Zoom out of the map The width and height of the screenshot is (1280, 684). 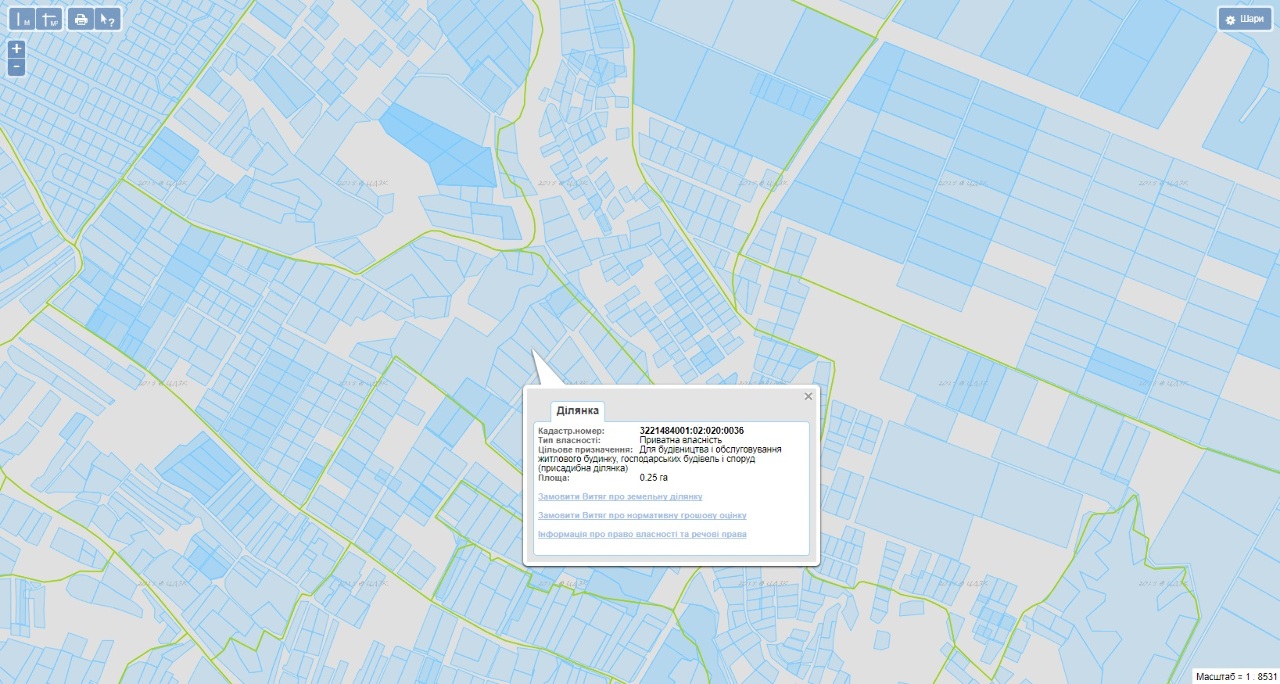coord(16,67)
